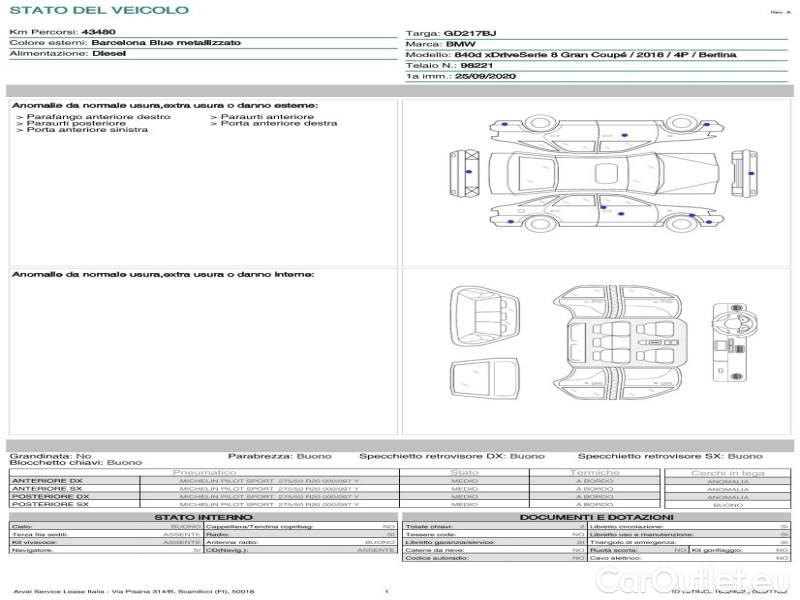The image size is (800, 600).
Task: Click Specchietto retrovisore SX status
Action: point(670,456)
